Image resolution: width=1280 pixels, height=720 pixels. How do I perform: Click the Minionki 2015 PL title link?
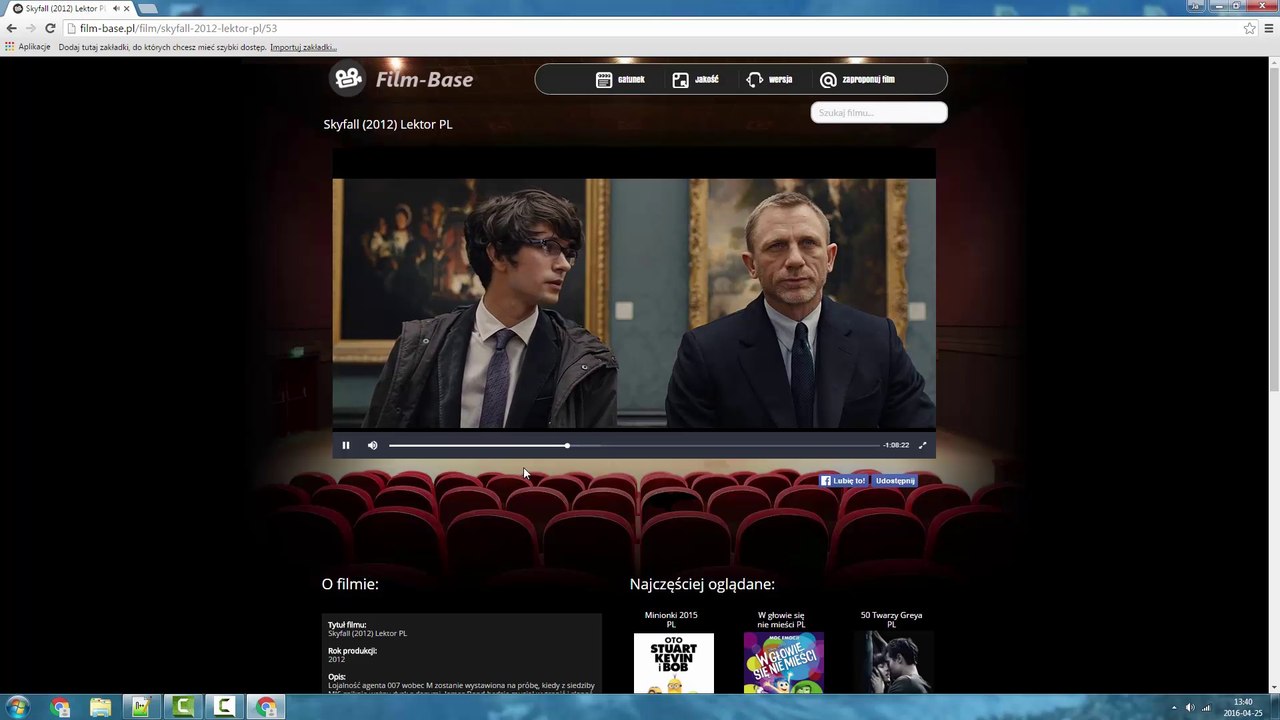click(x=671, y=619)
